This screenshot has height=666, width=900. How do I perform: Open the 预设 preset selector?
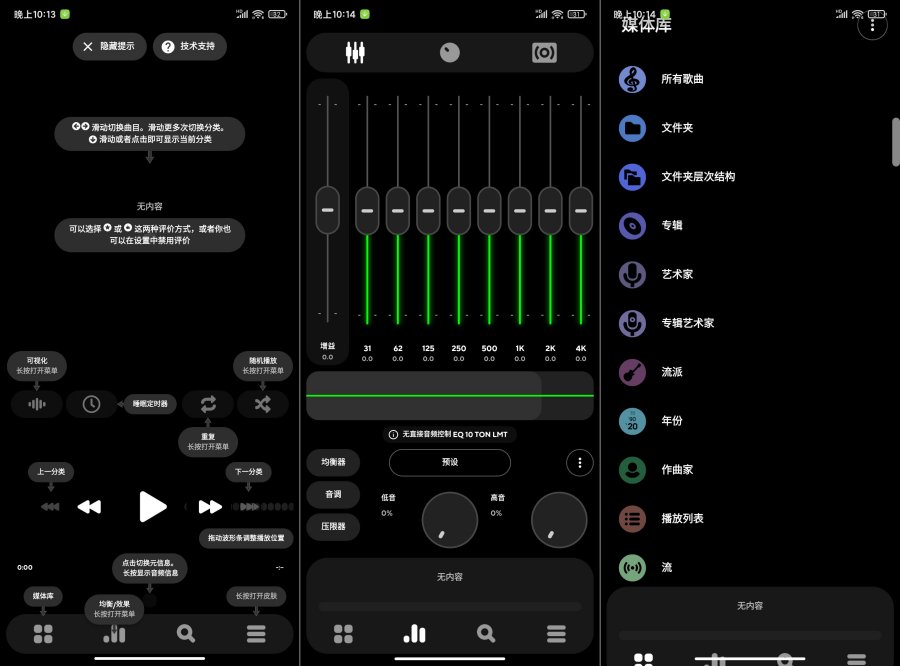click(450, 462)
